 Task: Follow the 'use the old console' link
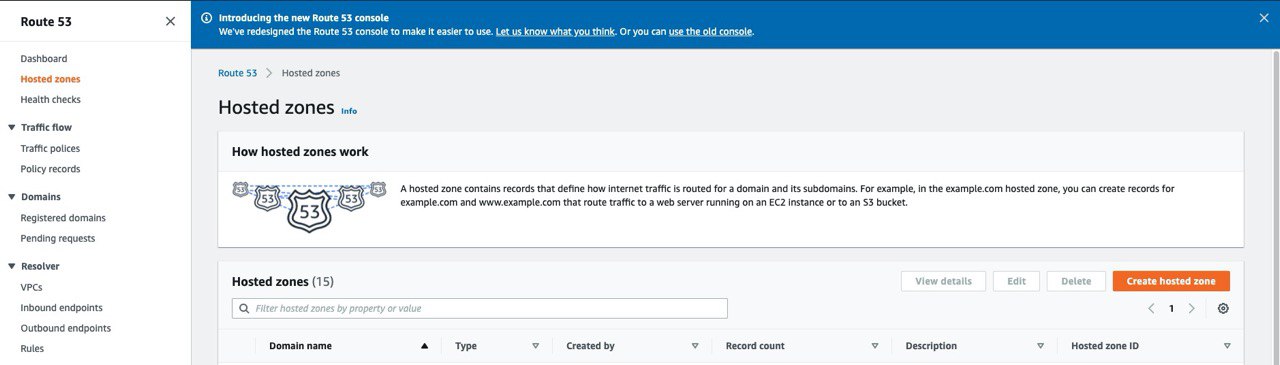click(710, 31)
